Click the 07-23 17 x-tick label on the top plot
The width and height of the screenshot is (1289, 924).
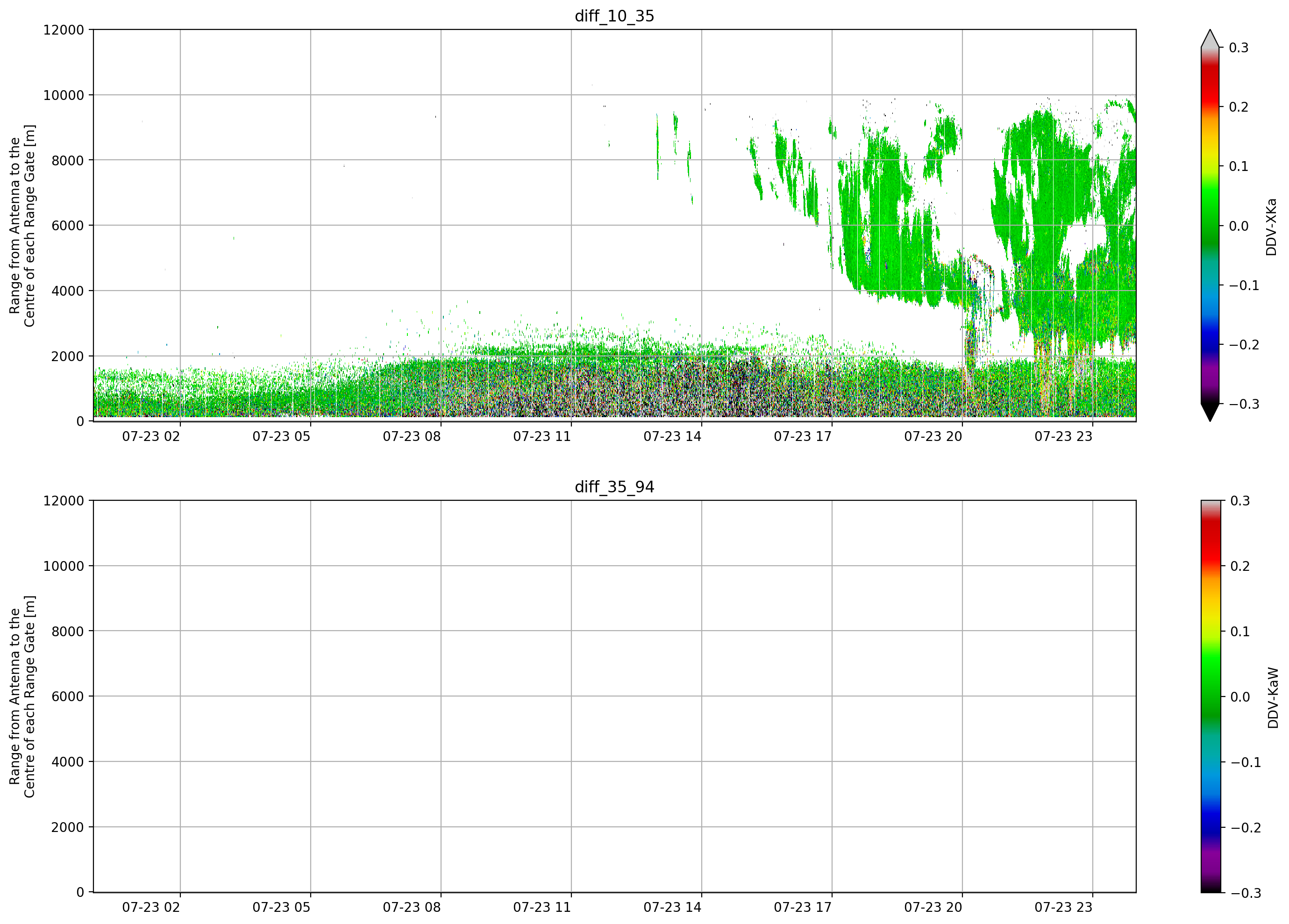[x=803, y=436]
